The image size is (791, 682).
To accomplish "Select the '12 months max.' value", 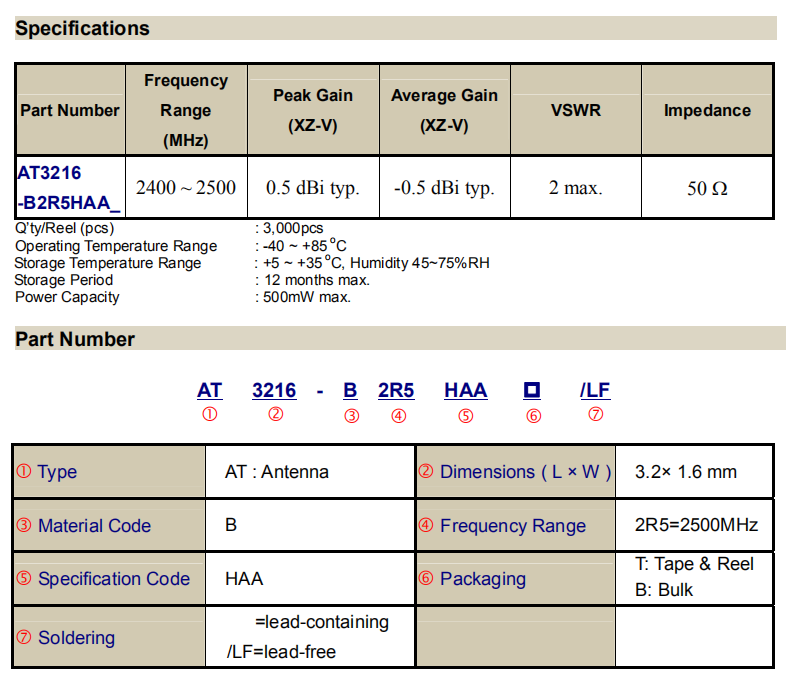I will [317, 280].
